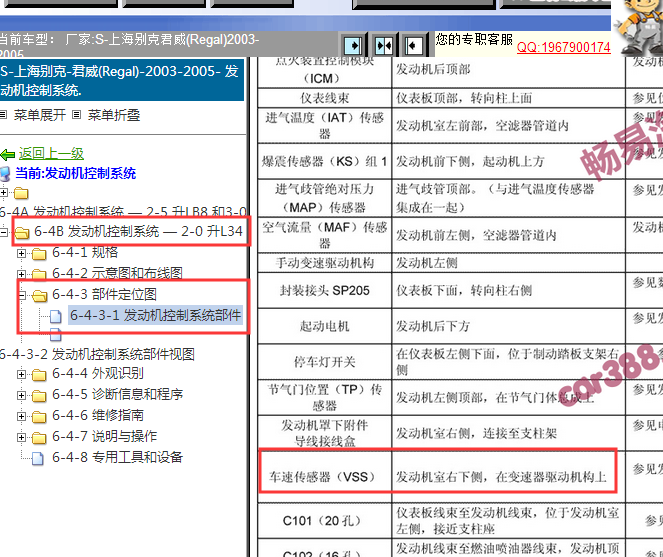Click the 6-4-3-1 document icon
663x557 pixels.
click(55, 316)
